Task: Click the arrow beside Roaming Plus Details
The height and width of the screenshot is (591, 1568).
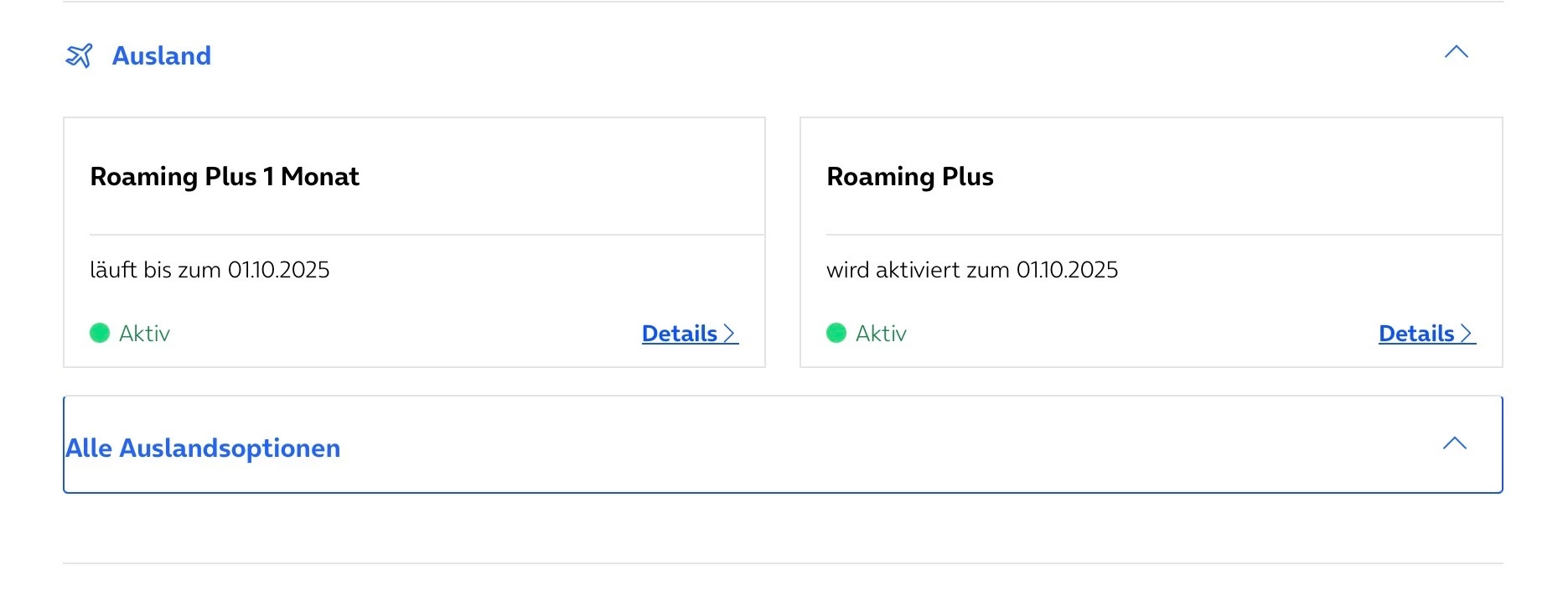Action: 1467,334
